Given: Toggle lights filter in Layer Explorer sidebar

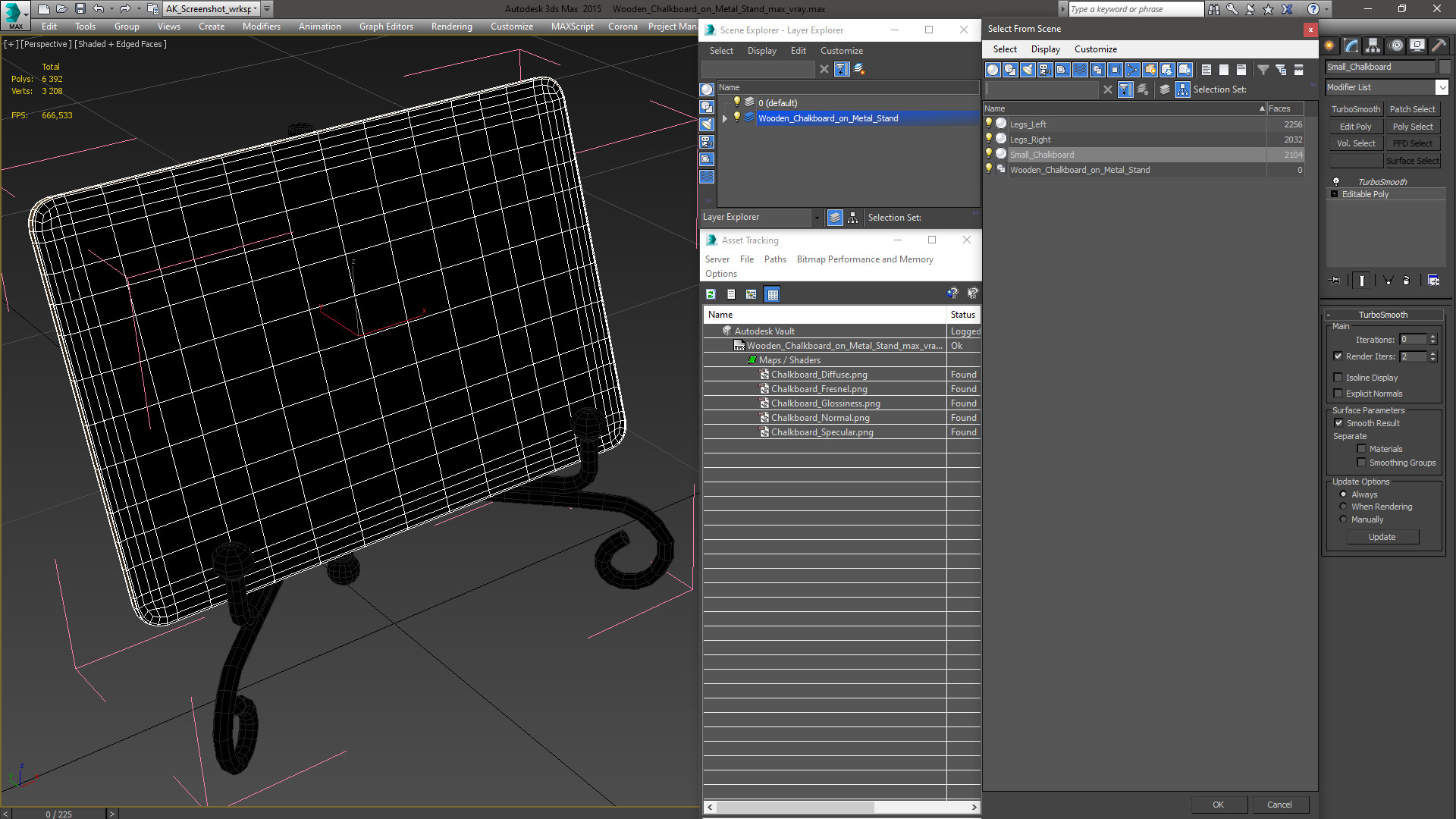Looking at the screenshot, I should click(x=707, y=124).
